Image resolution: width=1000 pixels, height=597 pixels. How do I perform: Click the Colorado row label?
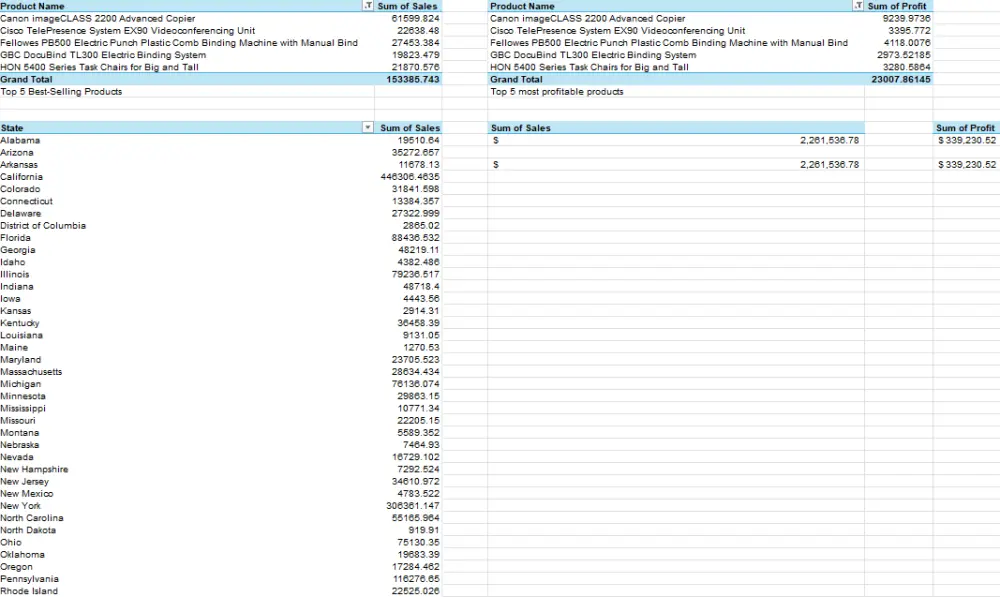coord(20,189)
